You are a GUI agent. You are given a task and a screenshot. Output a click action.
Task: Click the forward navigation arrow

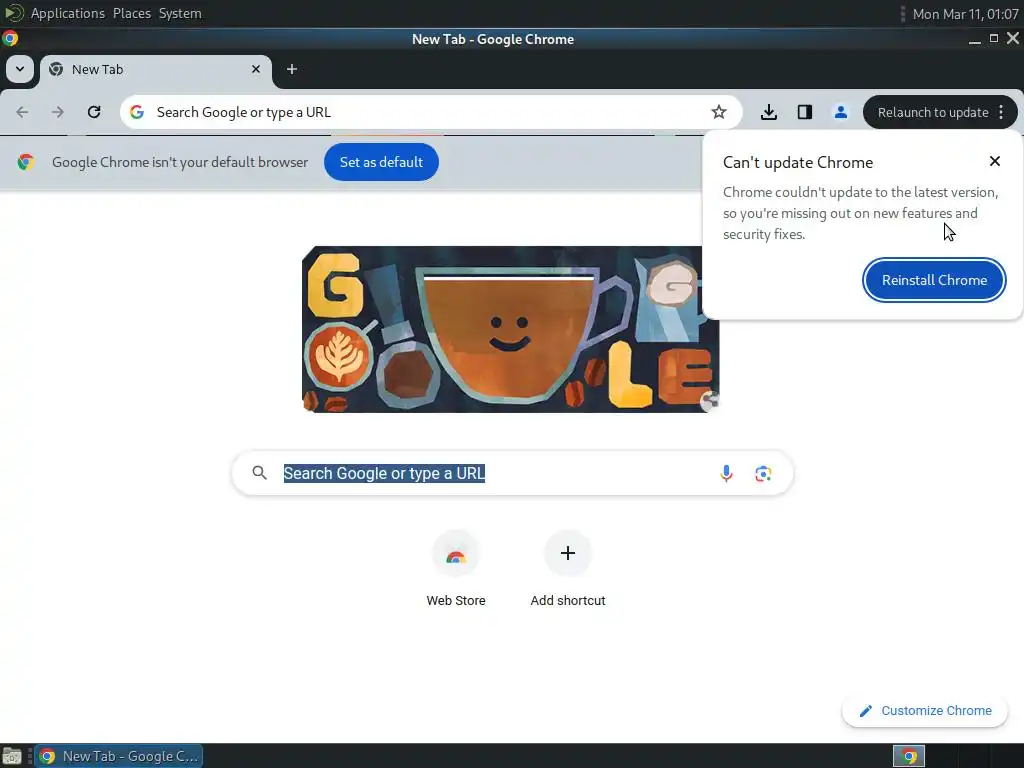[x=58, y=112]
